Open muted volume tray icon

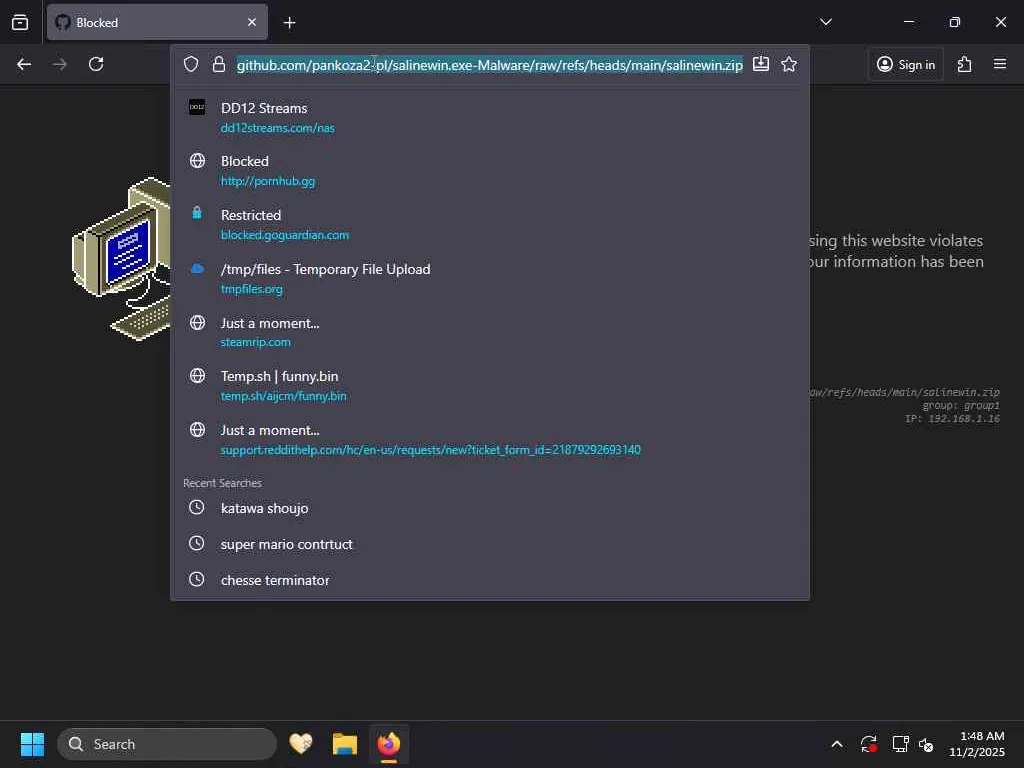925,744
